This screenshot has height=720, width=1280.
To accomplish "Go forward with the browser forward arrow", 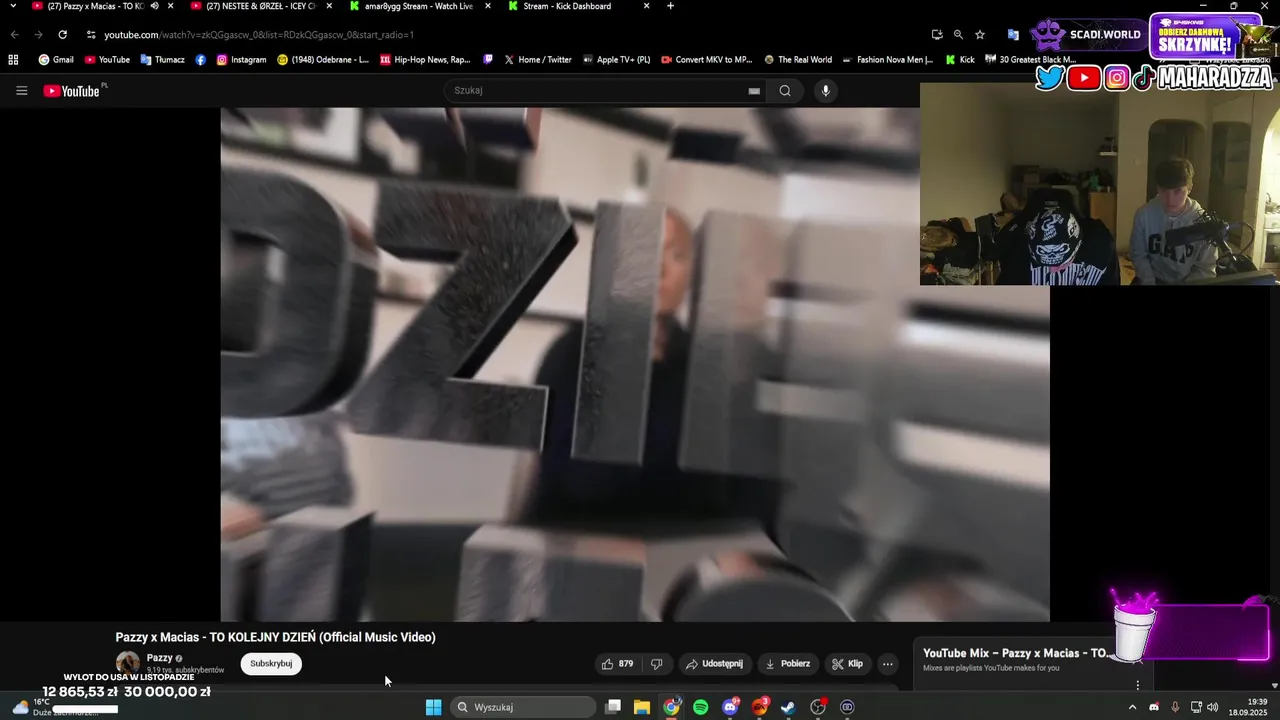I will pyautogui.click(x=38, y=34).
